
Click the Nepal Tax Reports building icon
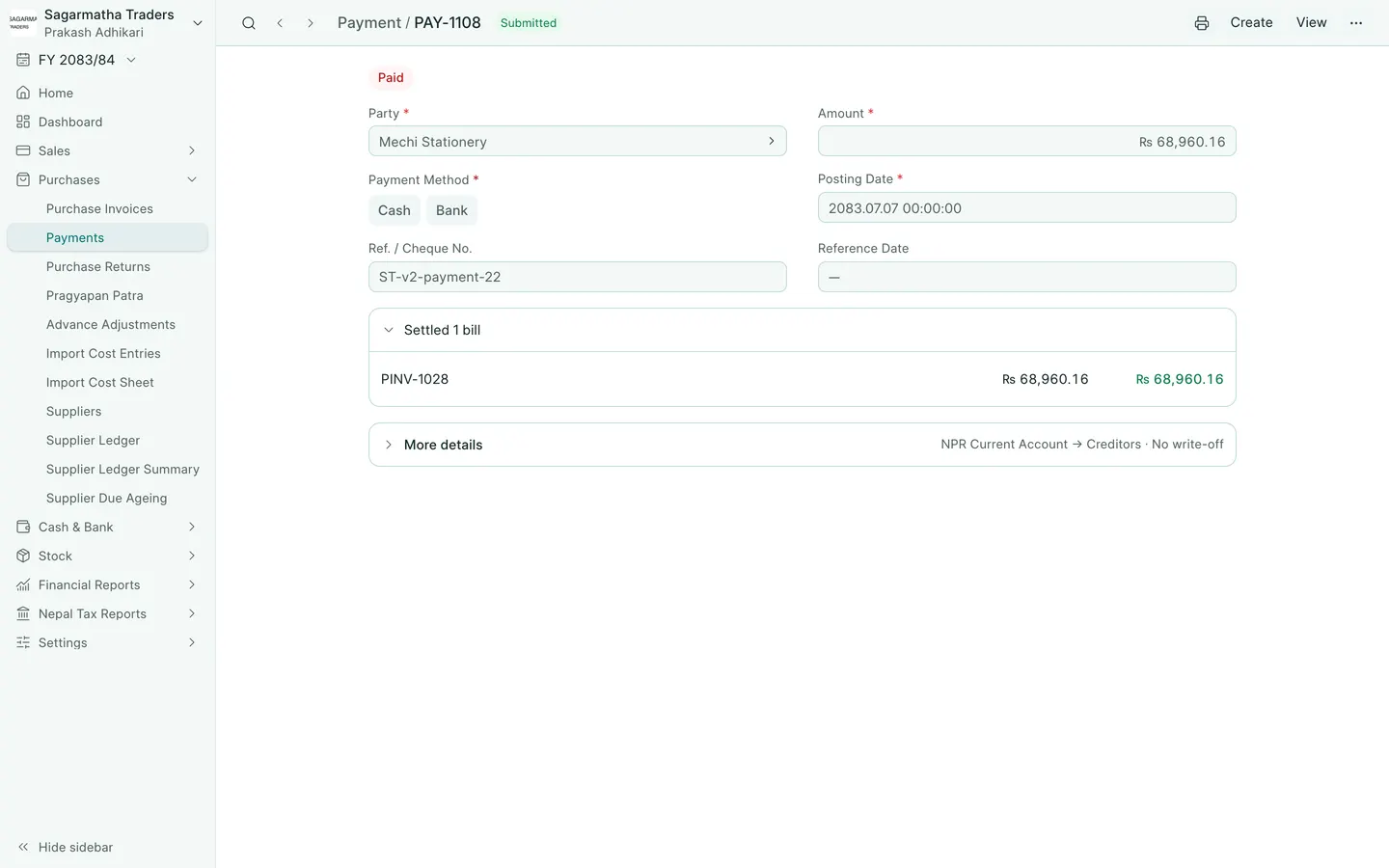23,614
